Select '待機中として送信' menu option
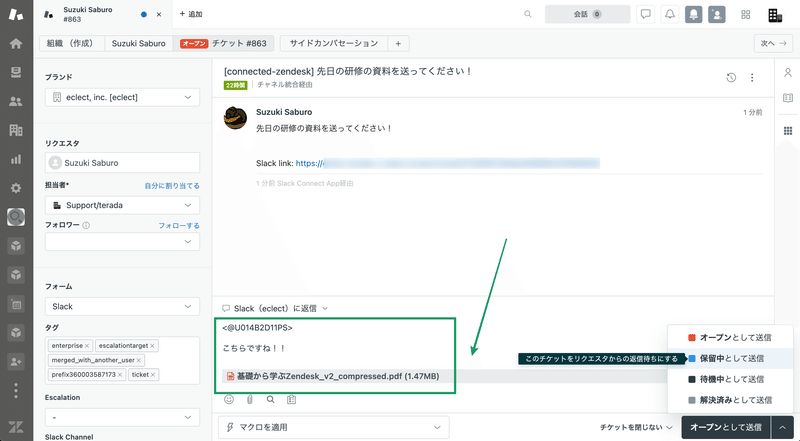The height and width of the screenshot is (441, 800). (730, 379)
